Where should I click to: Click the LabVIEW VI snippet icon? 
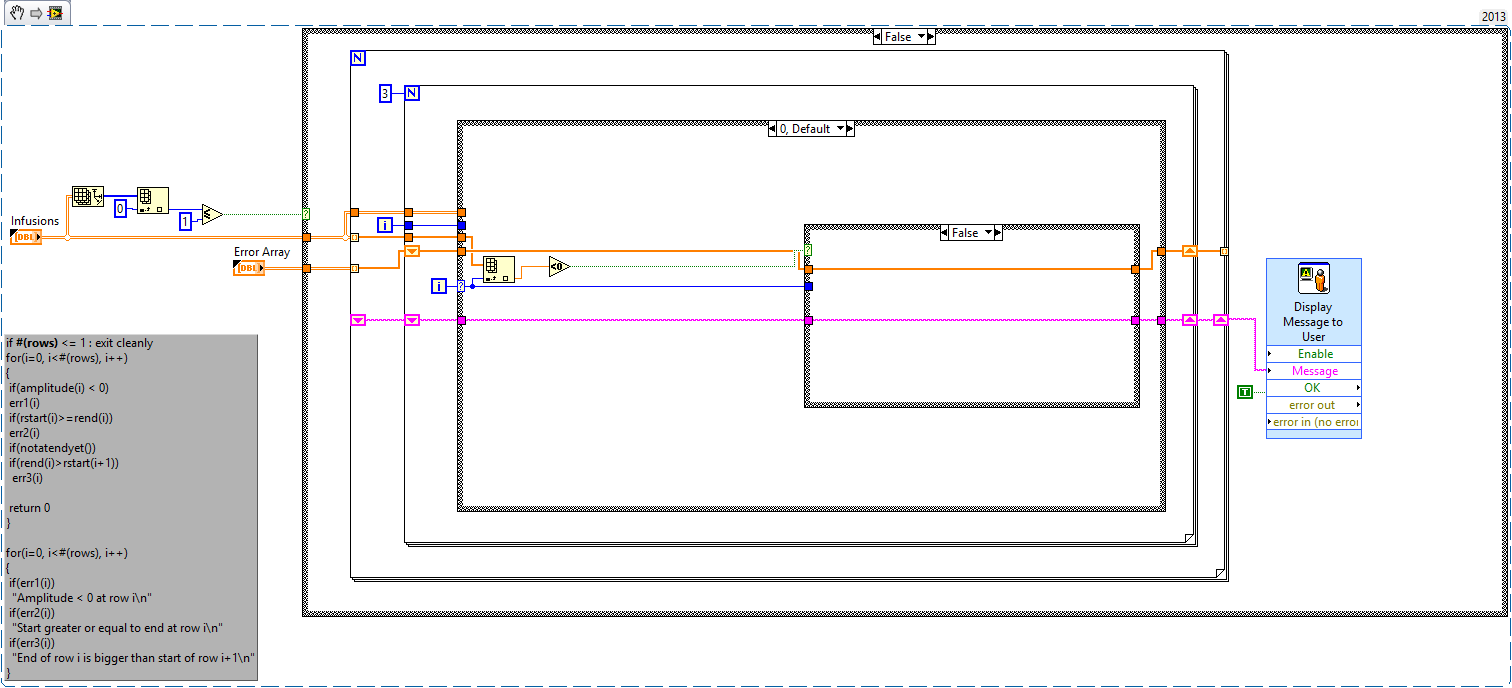click(x=55, y=13)
